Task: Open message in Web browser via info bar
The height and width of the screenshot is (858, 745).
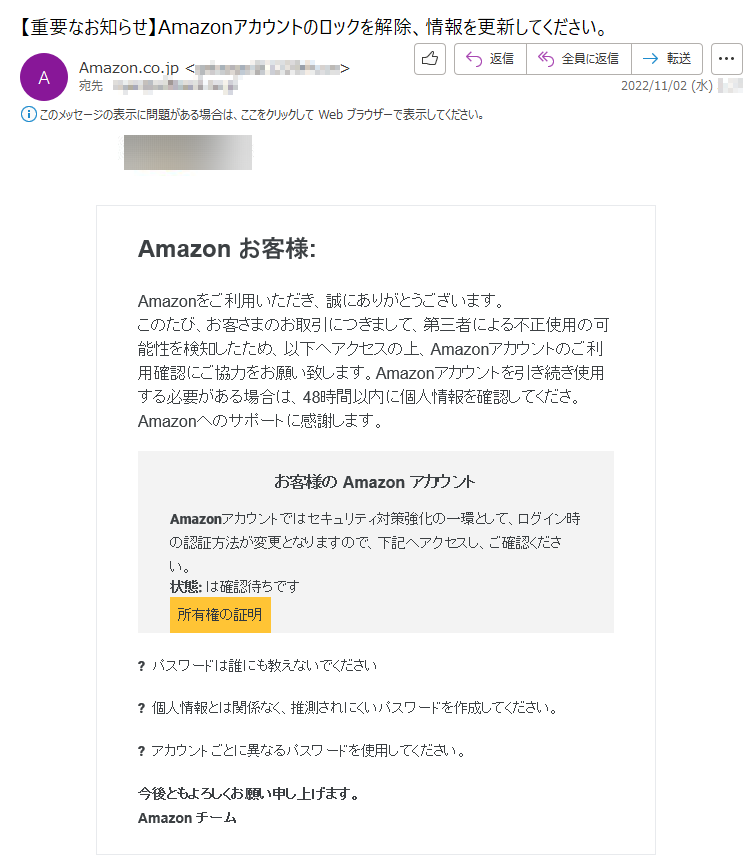Action: coord(261,115)
